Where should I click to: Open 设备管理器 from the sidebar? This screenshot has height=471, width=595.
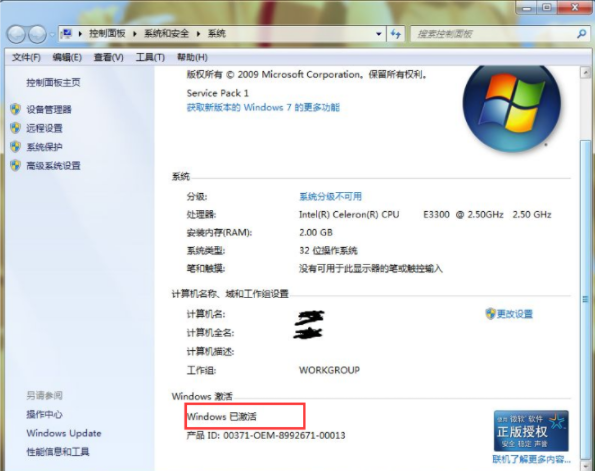[49, 110]
